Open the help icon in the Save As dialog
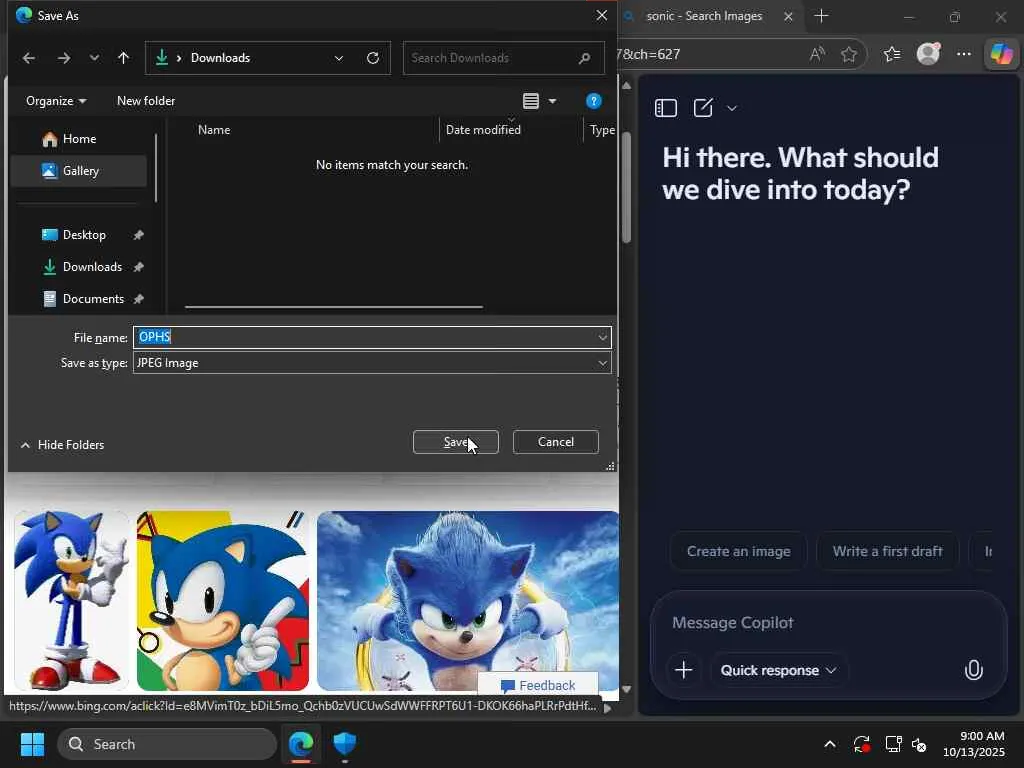1024x768 pixels. click(593, 101)
